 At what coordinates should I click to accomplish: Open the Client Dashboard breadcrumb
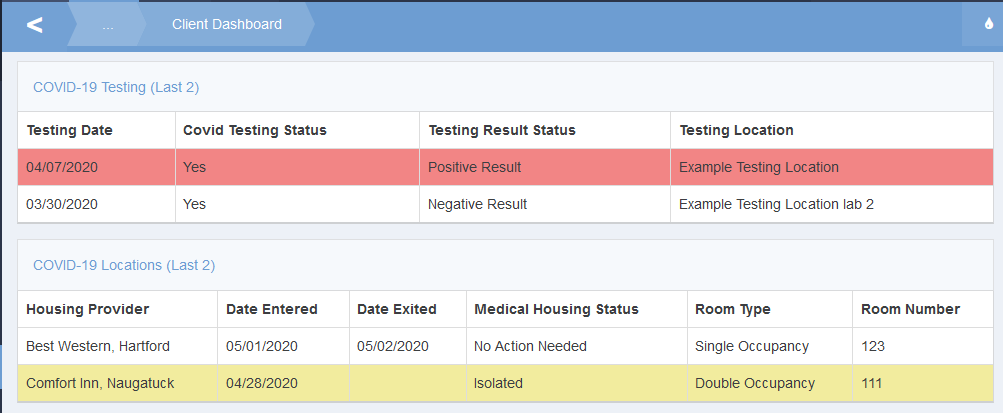[x=227, y=24]
